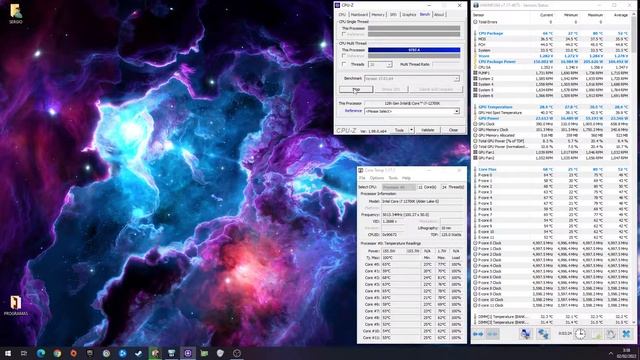Click the blue X icon in HWiNFO toolbar
Viewport: 640px width, 360px height.
[x=626, y=334]
